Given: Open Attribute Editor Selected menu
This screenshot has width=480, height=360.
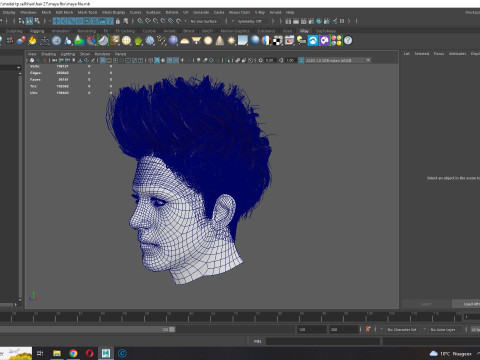Looking at the screenshot, I should click(422, 54).
